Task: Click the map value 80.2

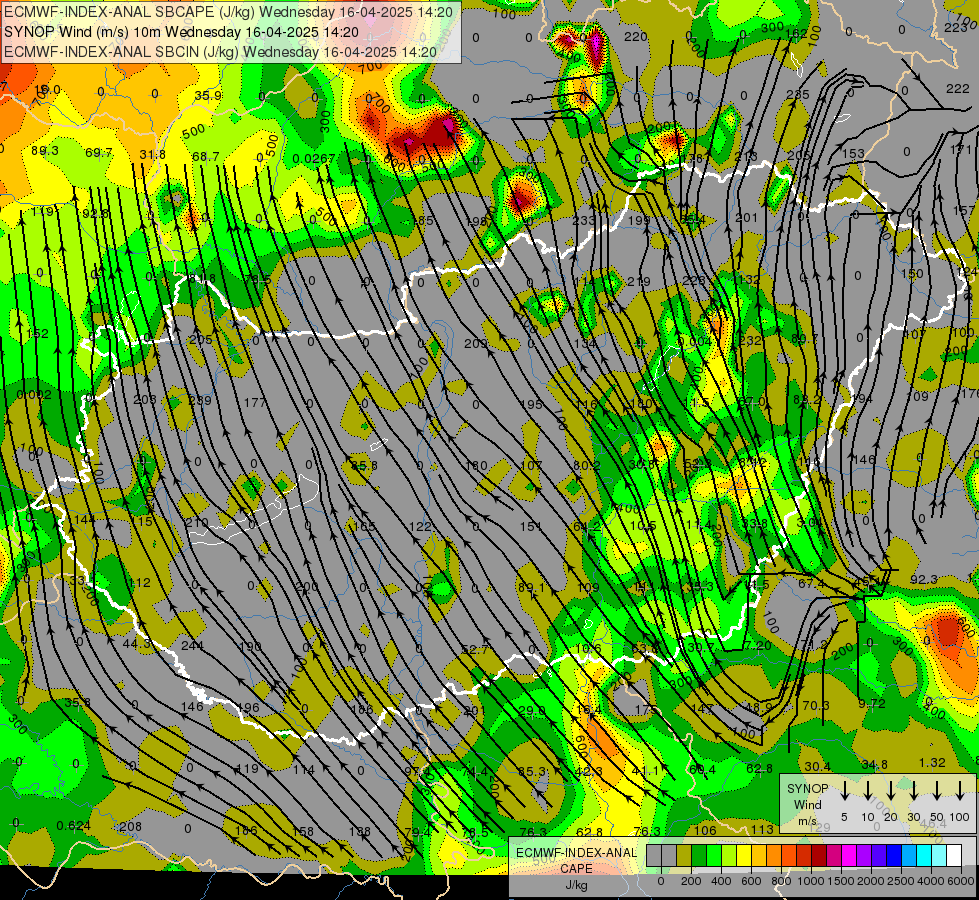Action: click(586, 465)
